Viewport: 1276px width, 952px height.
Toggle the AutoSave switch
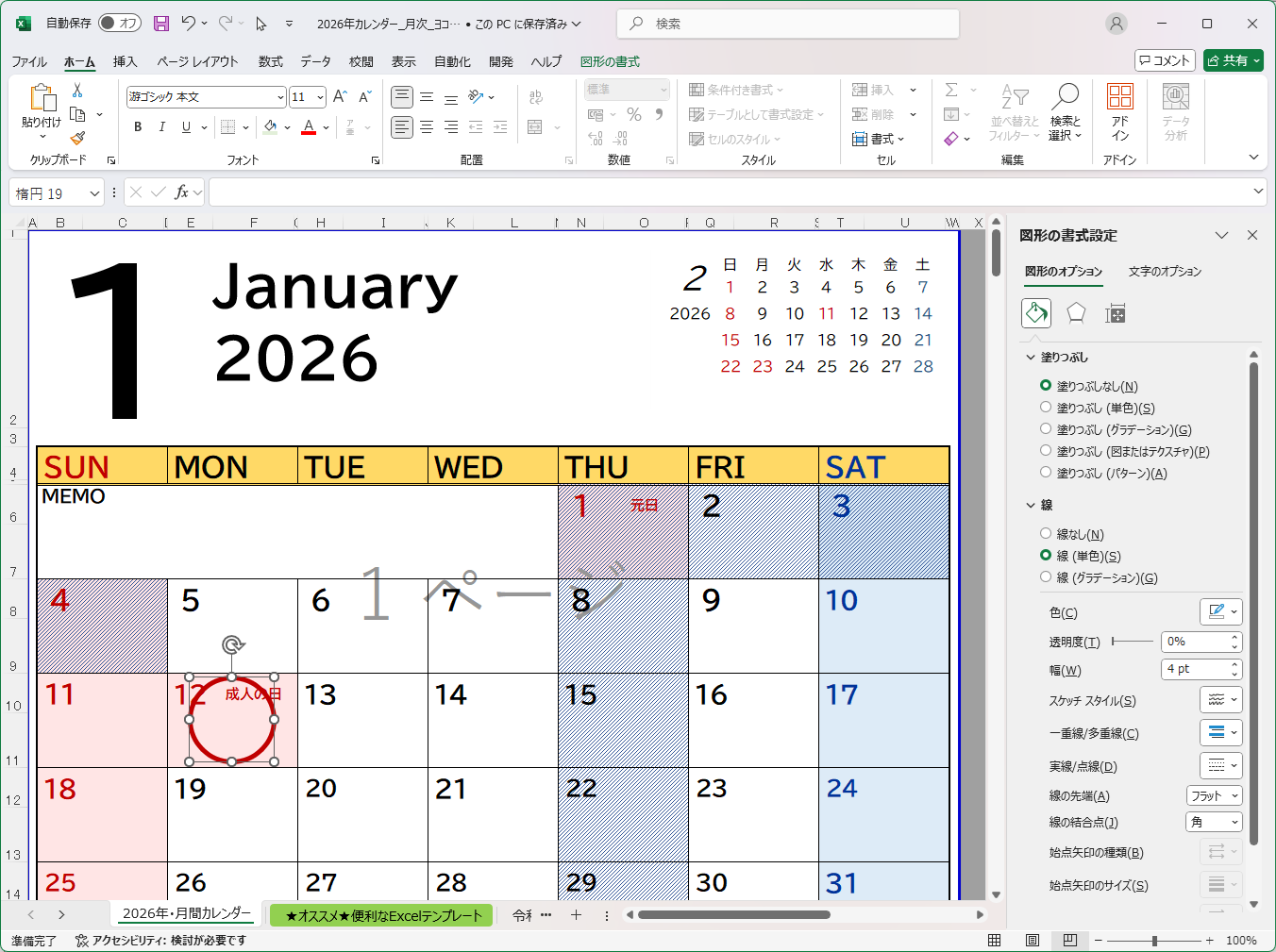120,24
